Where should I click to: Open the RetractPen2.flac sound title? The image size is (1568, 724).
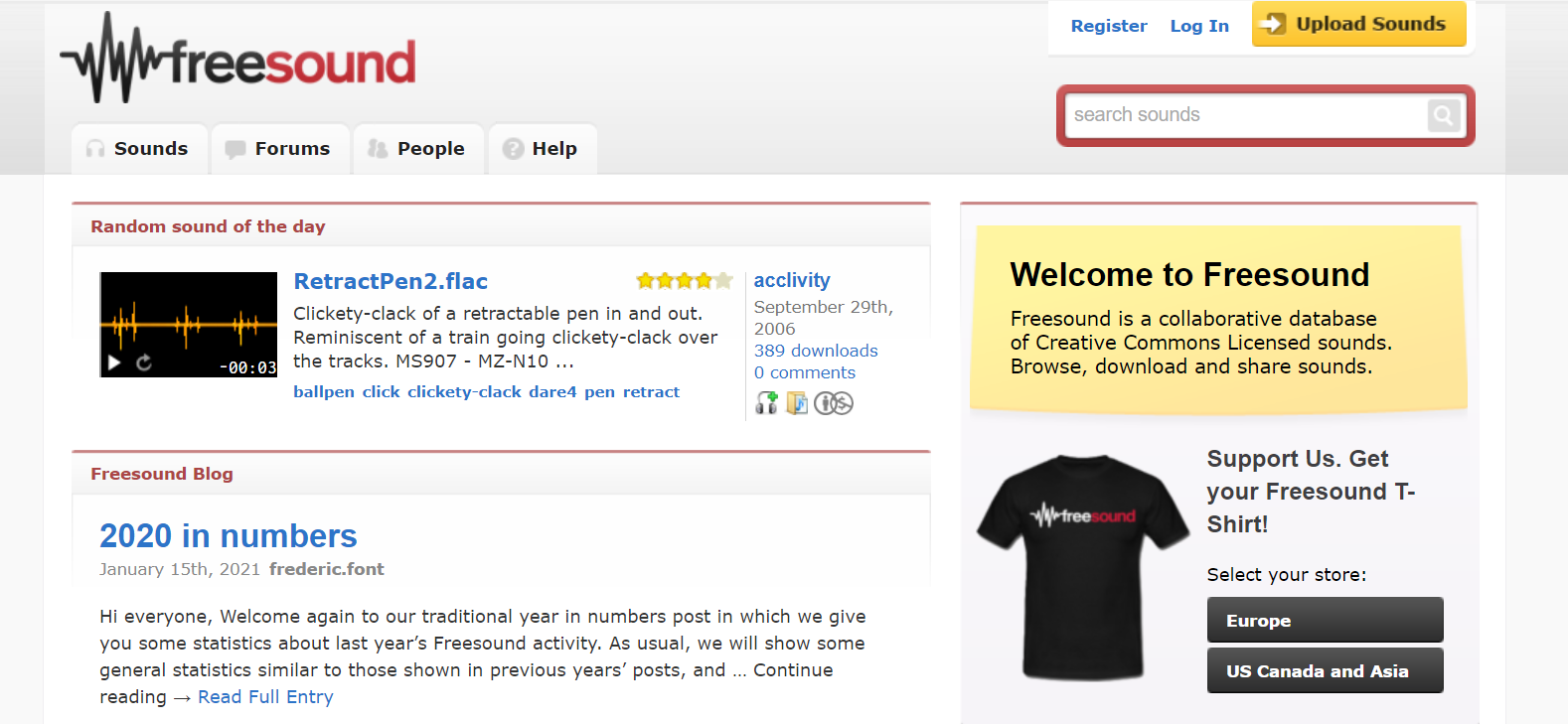coord(391,281)
